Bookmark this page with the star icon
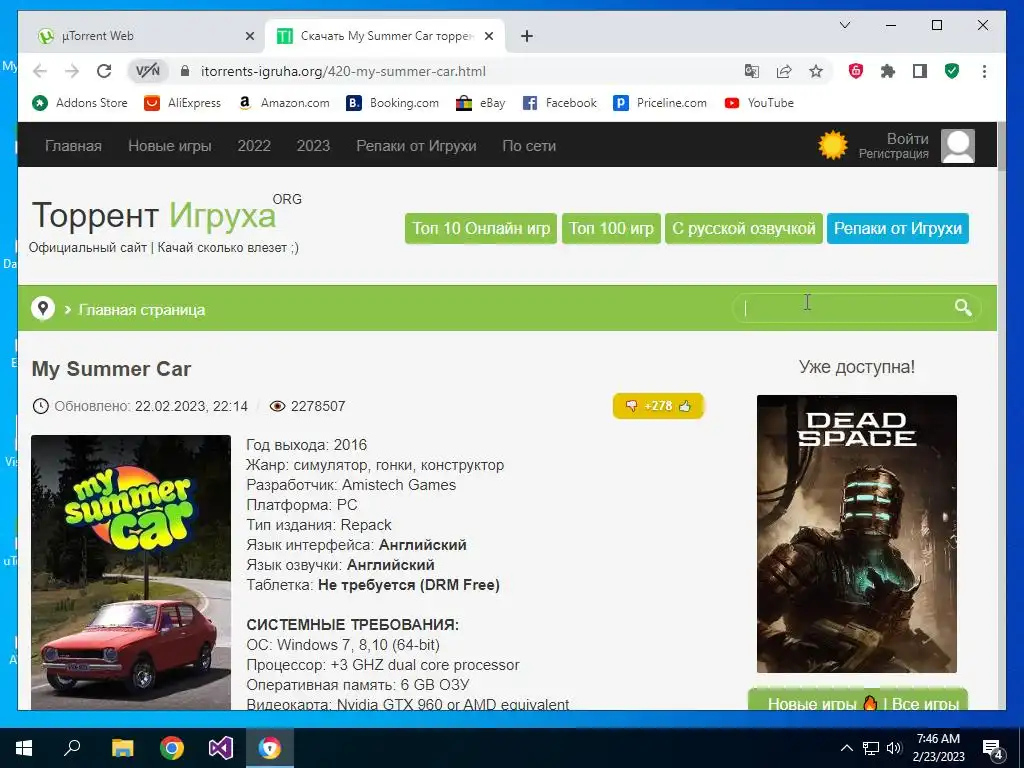This screenshot has height=768, width=1024. tap(816, 71)
